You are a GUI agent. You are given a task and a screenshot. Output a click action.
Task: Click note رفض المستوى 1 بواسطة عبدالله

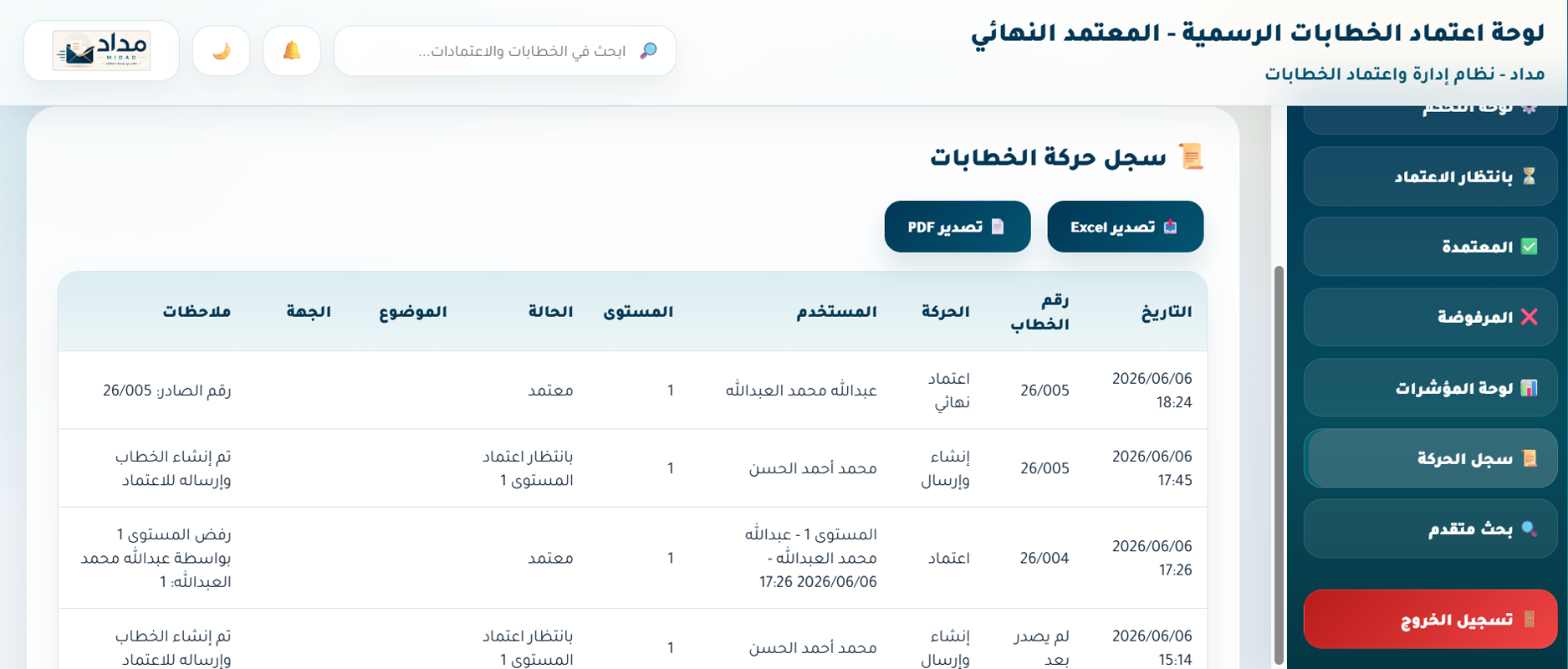[x=156, y=558]
